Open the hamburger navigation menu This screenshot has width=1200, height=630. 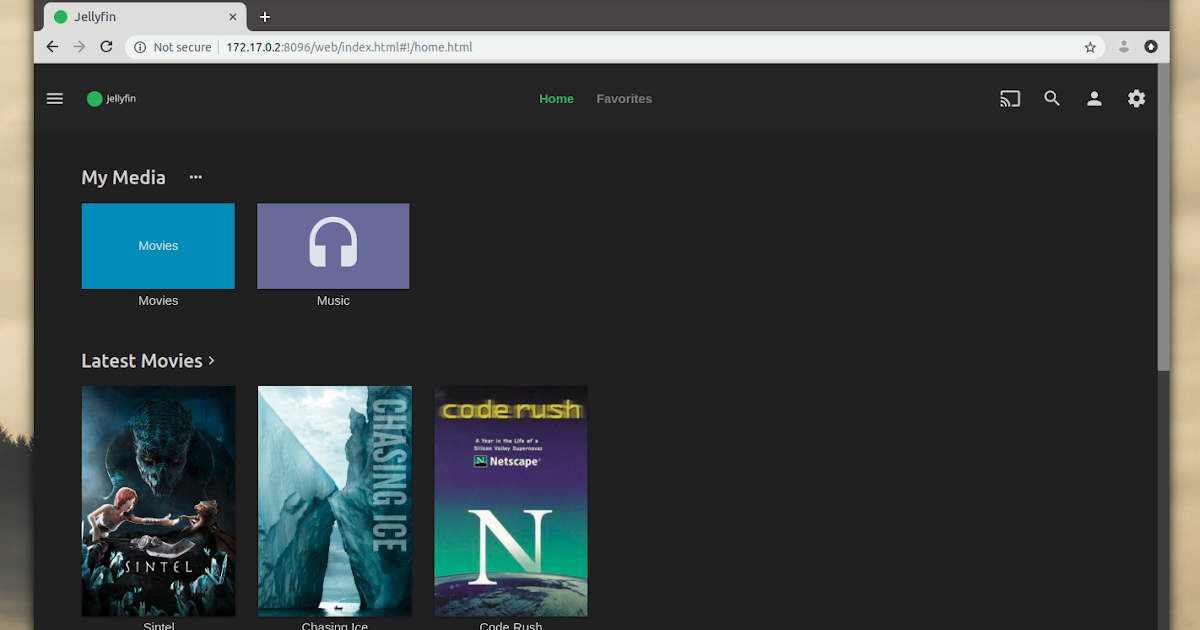click(55, 98)
